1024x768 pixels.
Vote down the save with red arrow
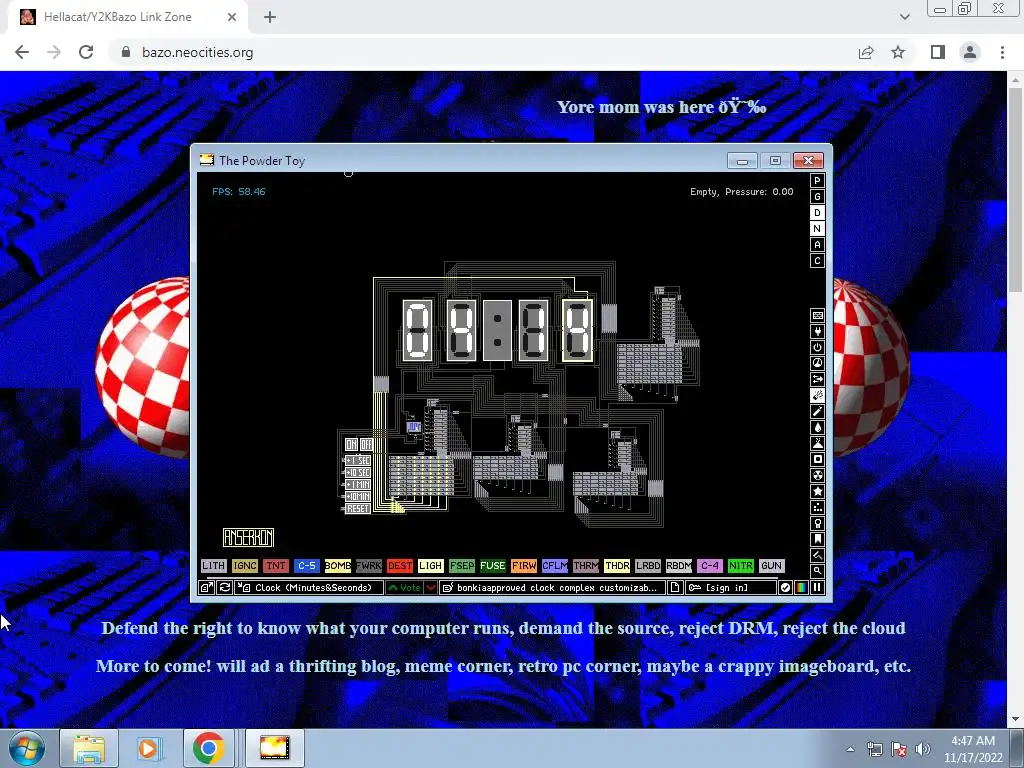point(430,587)
